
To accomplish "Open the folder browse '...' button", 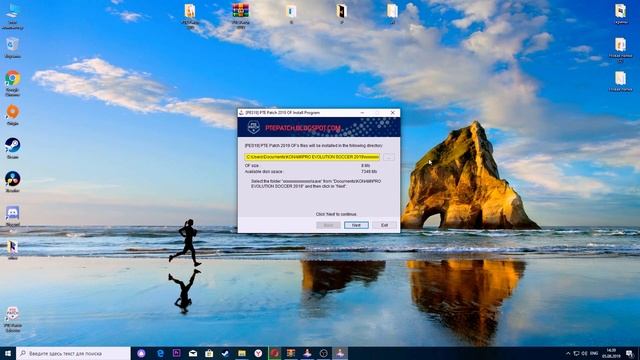I will point(389,157).
